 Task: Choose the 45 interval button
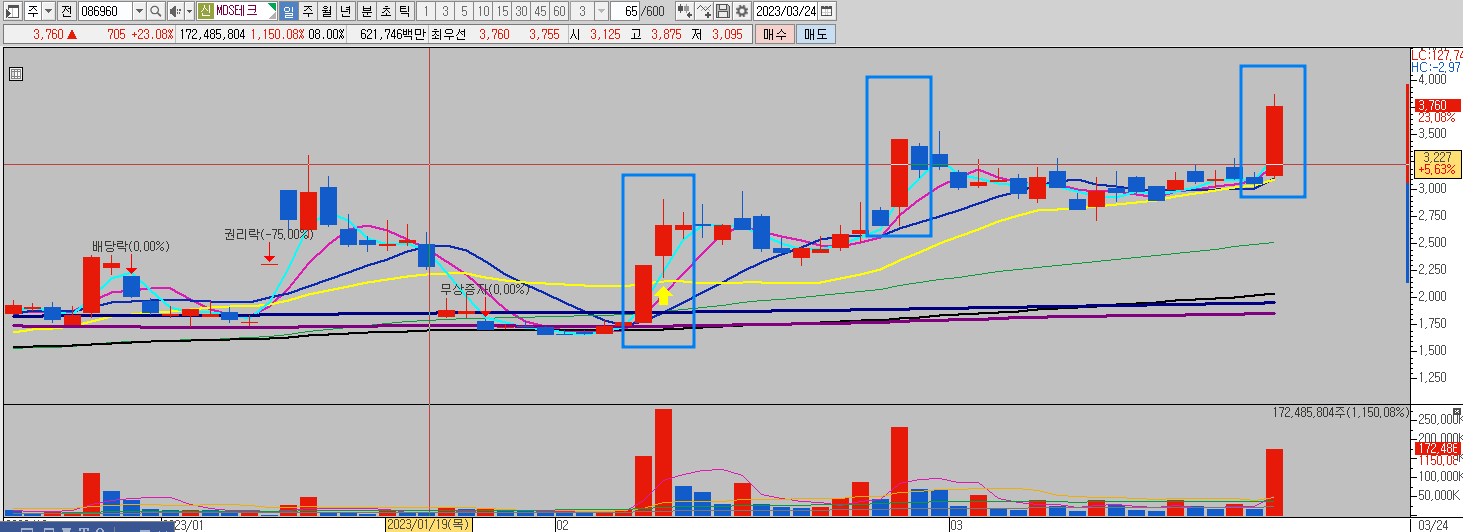540,11
